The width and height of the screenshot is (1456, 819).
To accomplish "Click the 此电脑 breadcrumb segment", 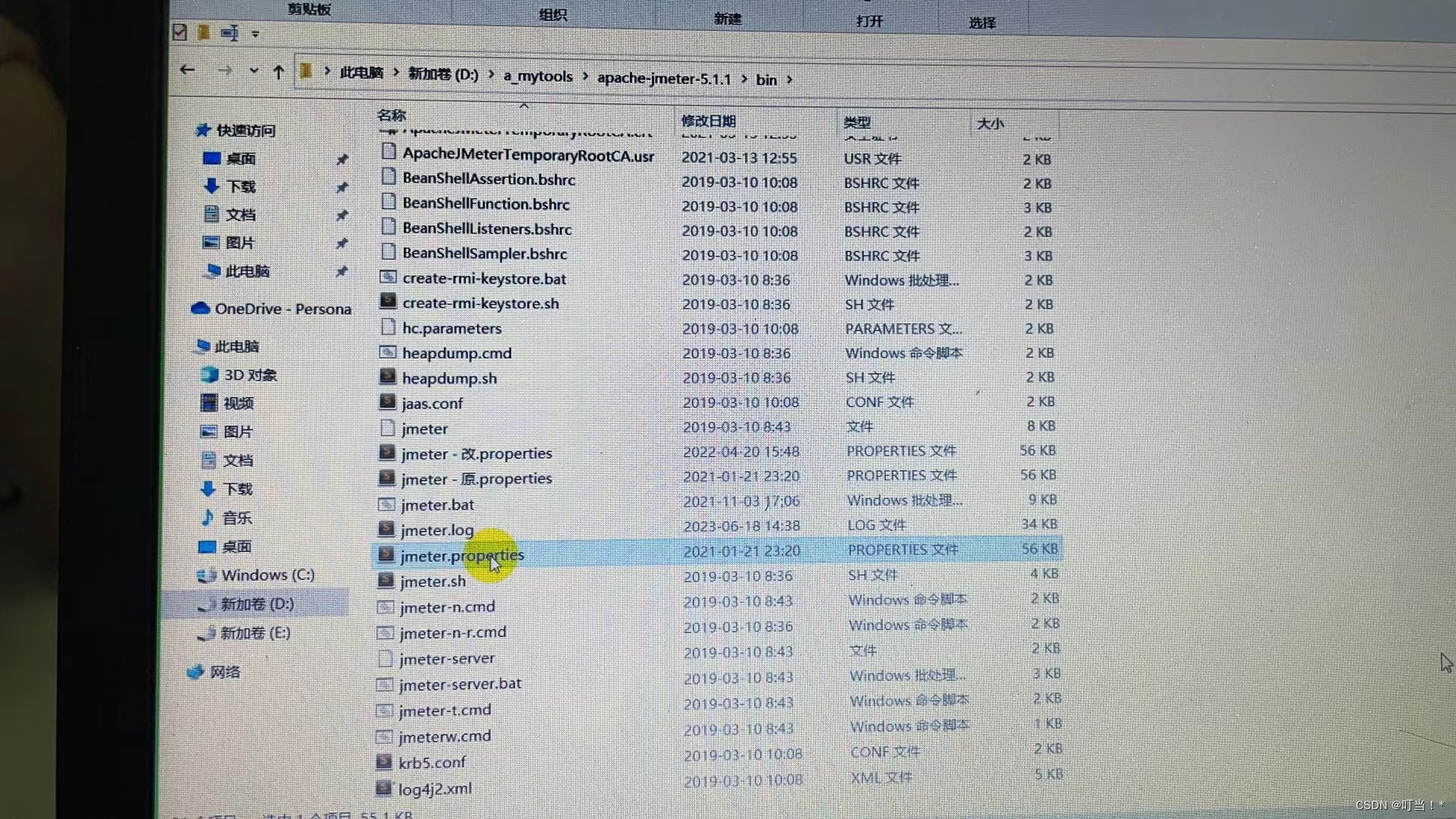I will point(361,73).
